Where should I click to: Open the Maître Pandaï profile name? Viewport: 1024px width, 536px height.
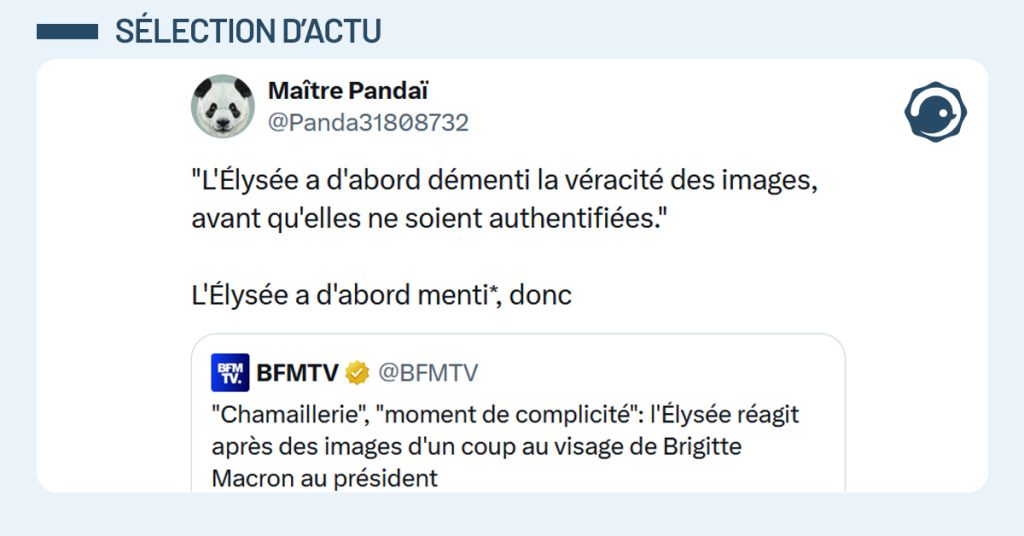[348, 91]
